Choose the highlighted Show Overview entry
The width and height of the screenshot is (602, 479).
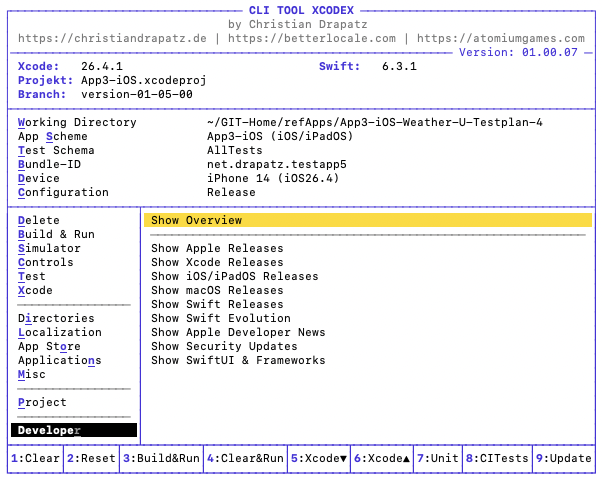368,220
